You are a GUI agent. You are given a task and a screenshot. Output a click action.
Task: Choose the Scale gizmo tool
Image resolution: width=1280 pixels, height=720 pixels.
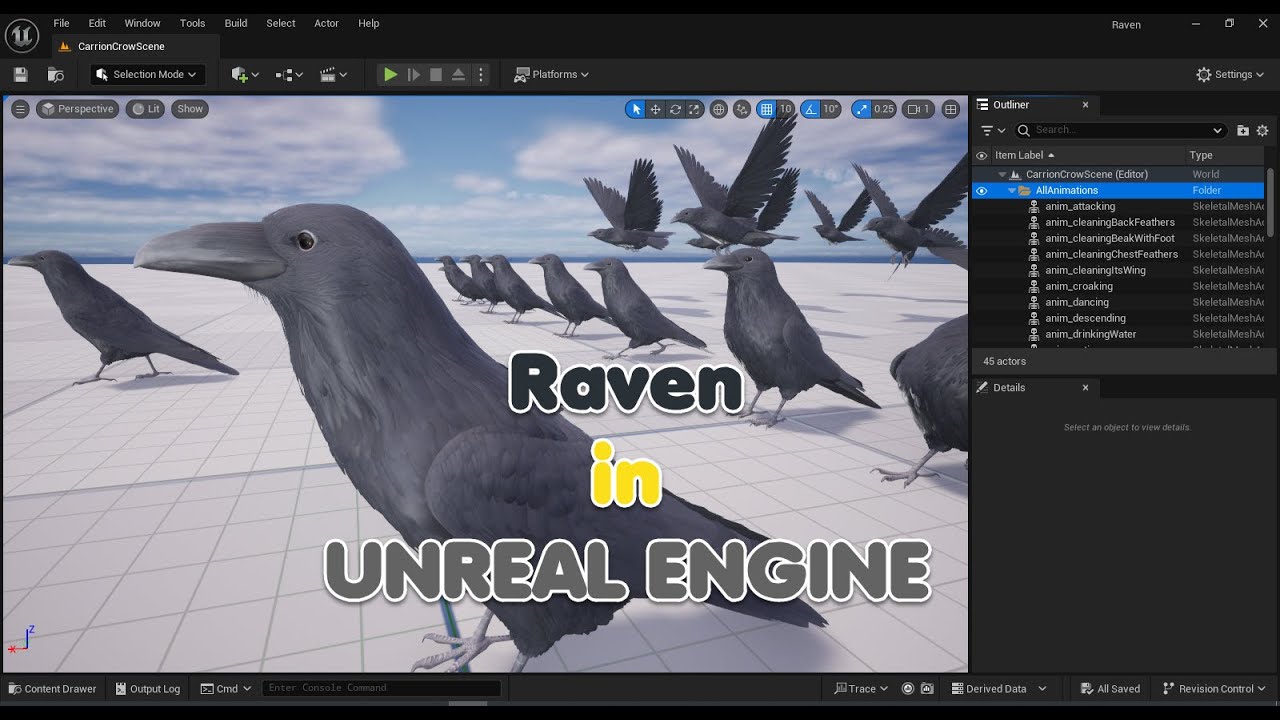tap(694, 109)
